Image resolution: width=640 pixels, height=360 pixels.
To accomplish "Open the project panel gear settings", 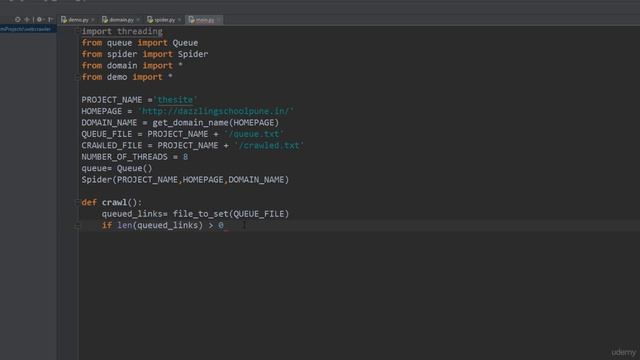I will (39, 19).
